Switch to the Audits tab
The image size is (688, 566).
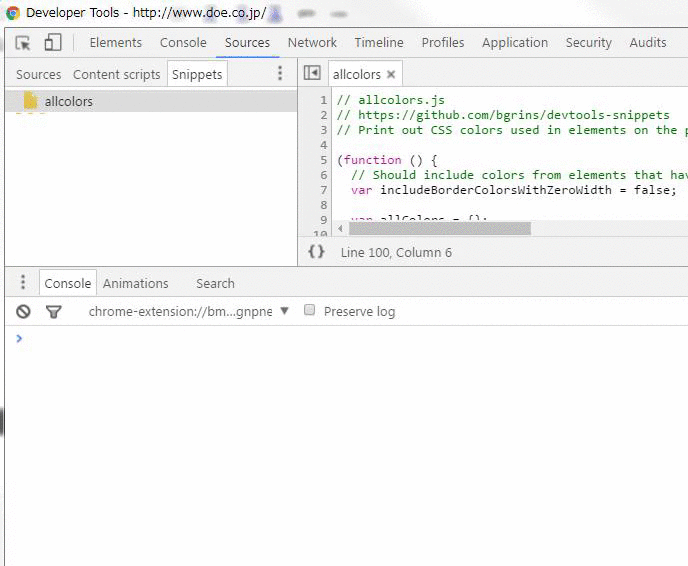pyautogui.click(x=648, y=43)
